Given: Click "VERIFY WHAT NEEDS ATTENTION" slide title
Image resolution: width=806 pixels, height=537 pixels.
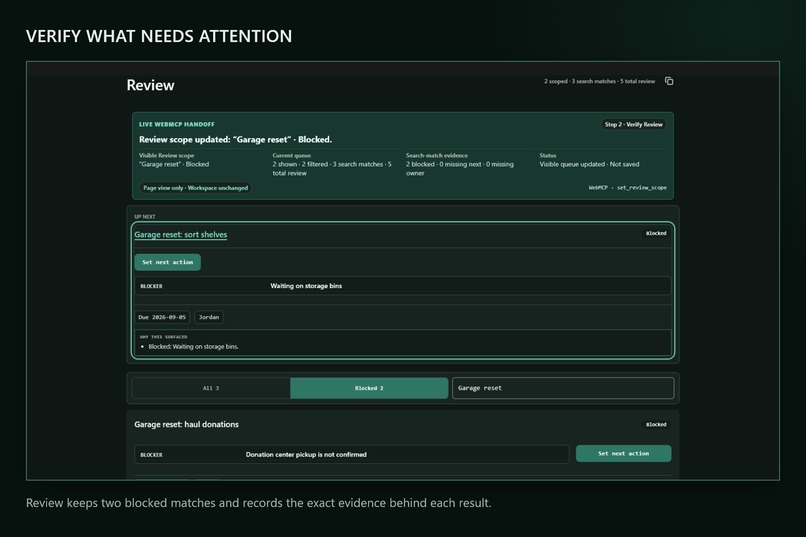Looking at the screenshot, I should [x=159, y=36].
